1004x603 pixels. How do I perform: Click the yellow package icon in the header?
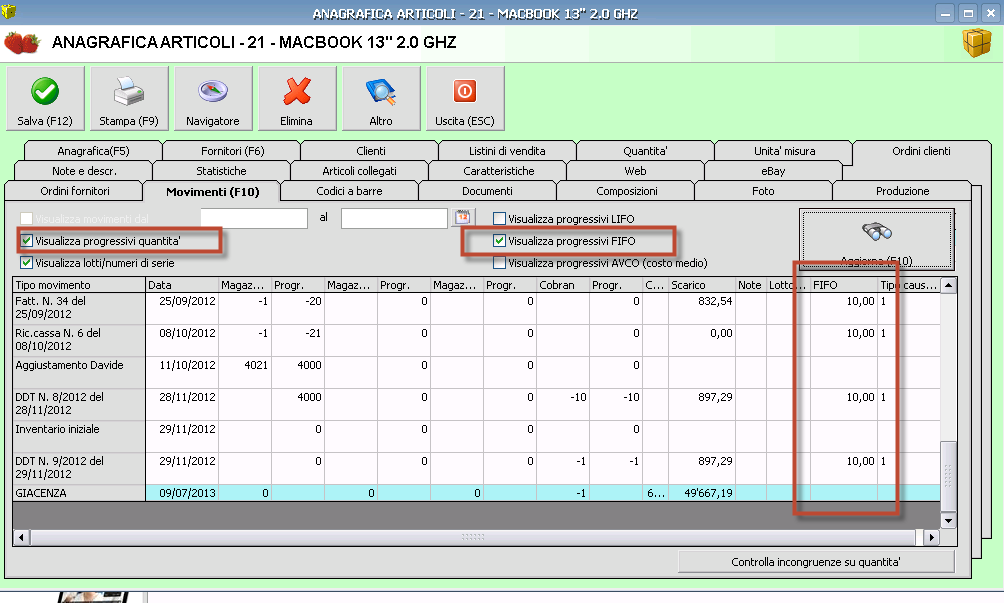pos(976,43)
